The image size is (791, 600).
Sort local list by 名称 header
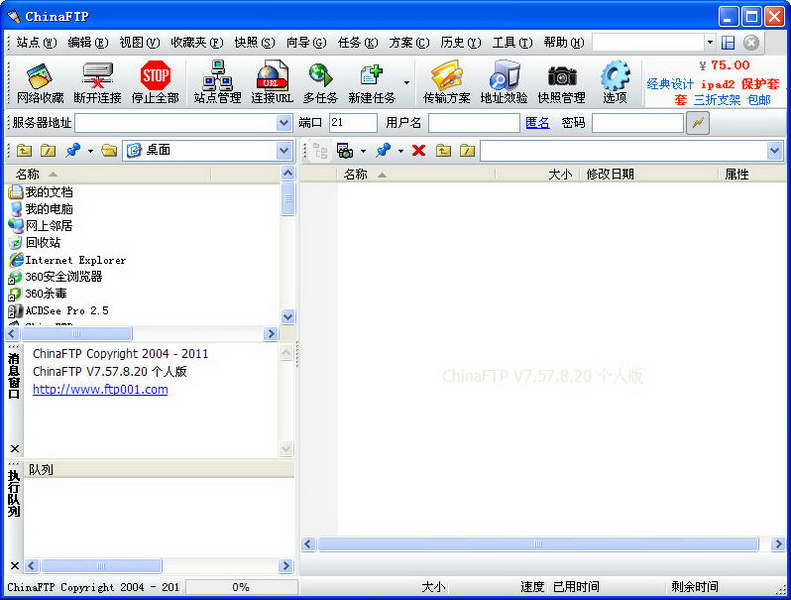[x=108, y=175]
